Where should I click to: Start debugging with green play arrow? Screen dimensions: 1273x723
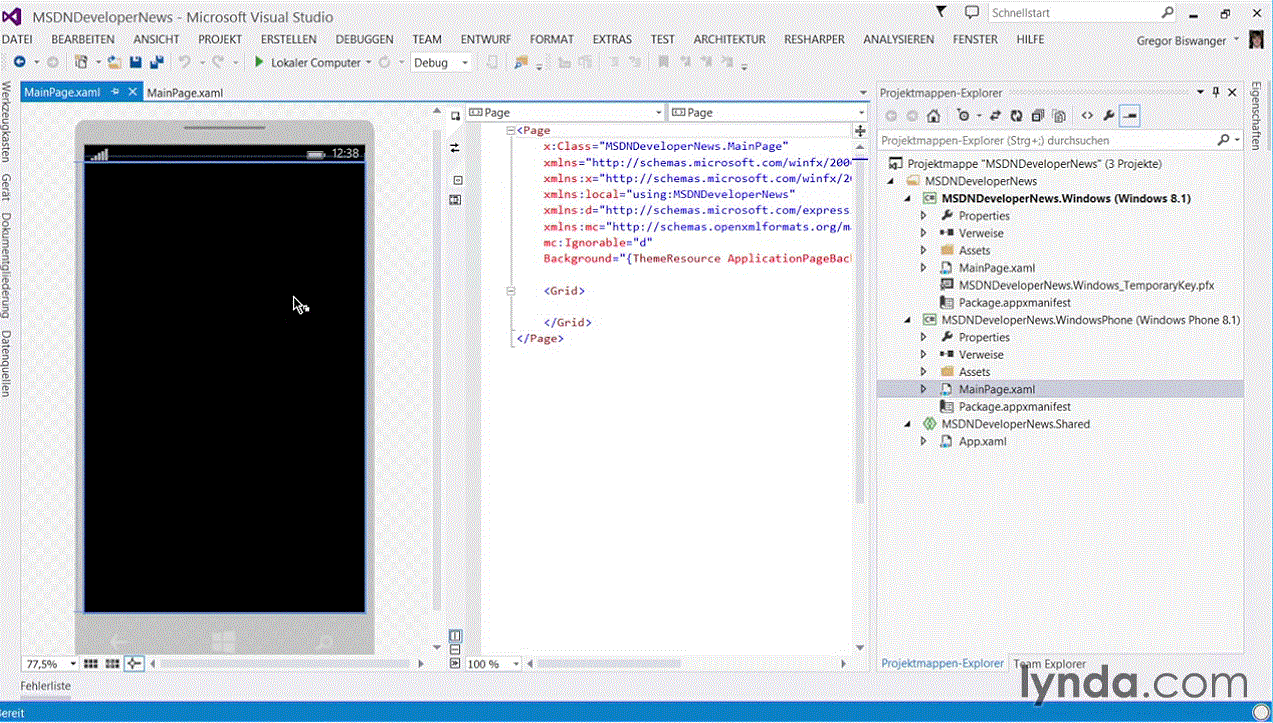(x=258, y=62)
